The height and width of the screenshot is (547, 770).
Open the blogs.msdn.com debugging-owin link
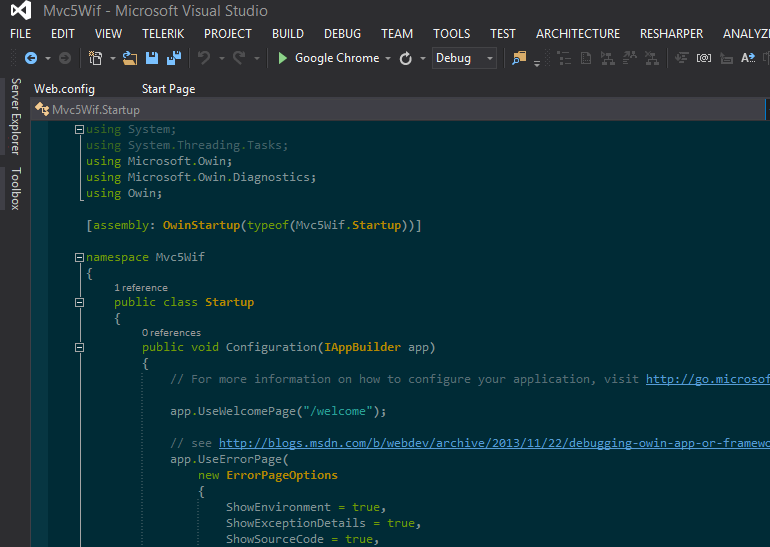pyautogui.click(x=495, y=443)
